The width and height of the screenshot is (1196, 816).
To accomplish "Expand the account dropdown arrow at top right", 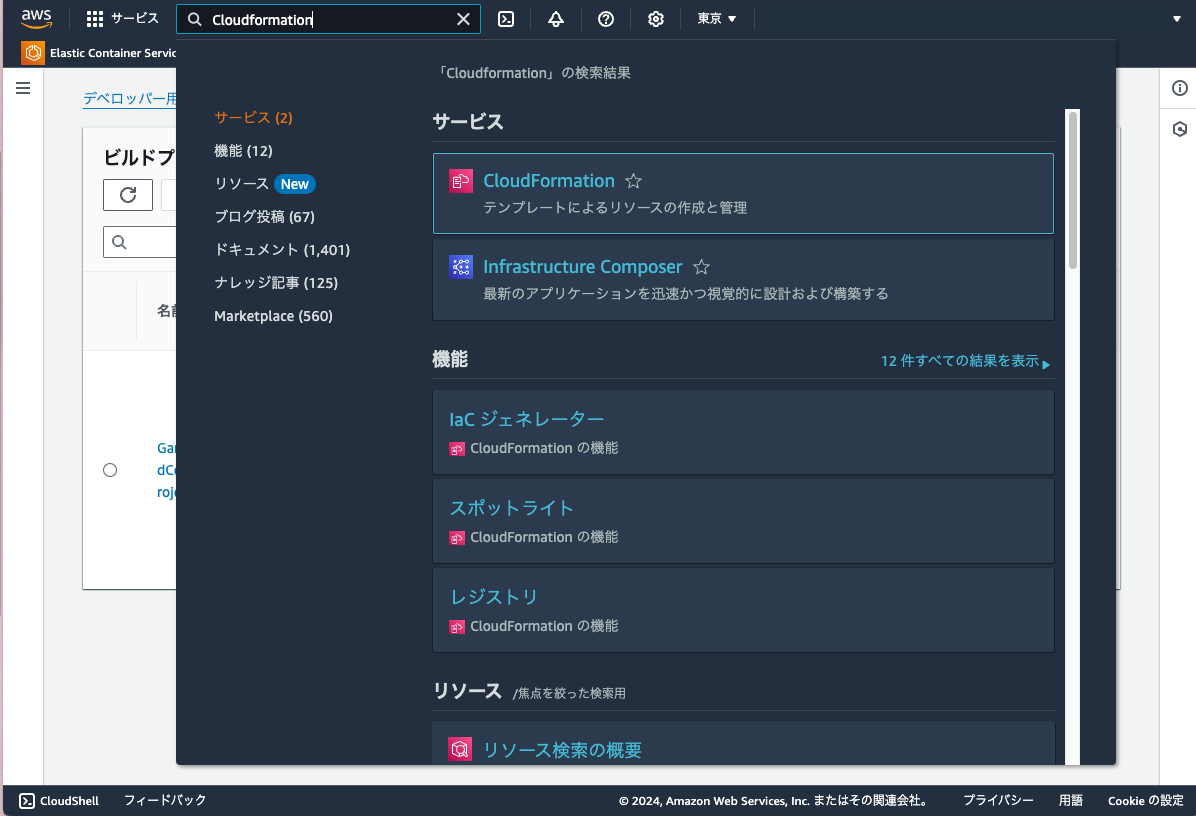I will click(x=1177, y=19).
